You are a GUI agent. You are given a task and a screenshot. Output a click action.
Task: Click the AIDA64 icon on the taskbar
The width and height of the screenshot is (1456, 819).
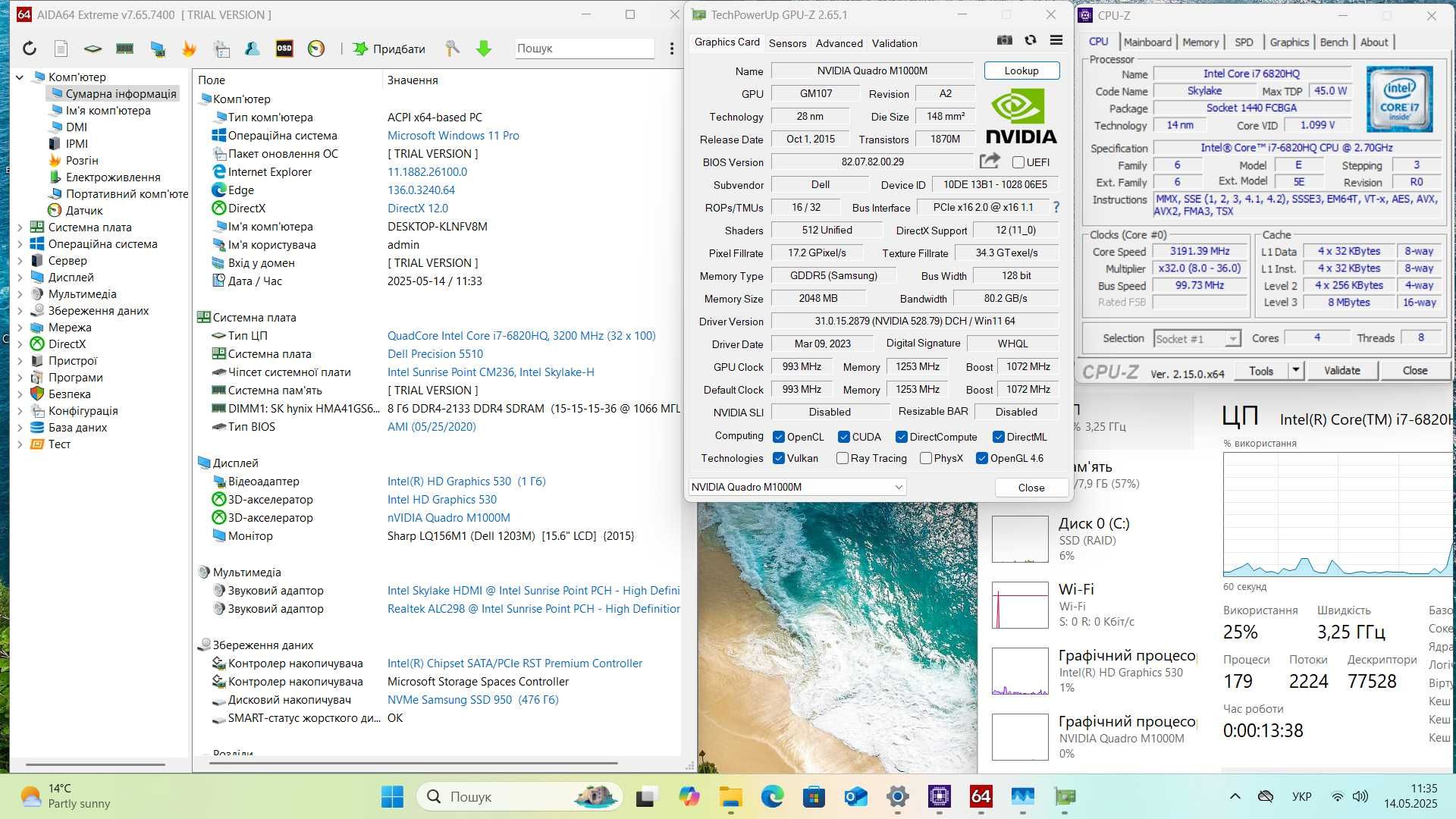pyautogui.click(x=981, y=796)
